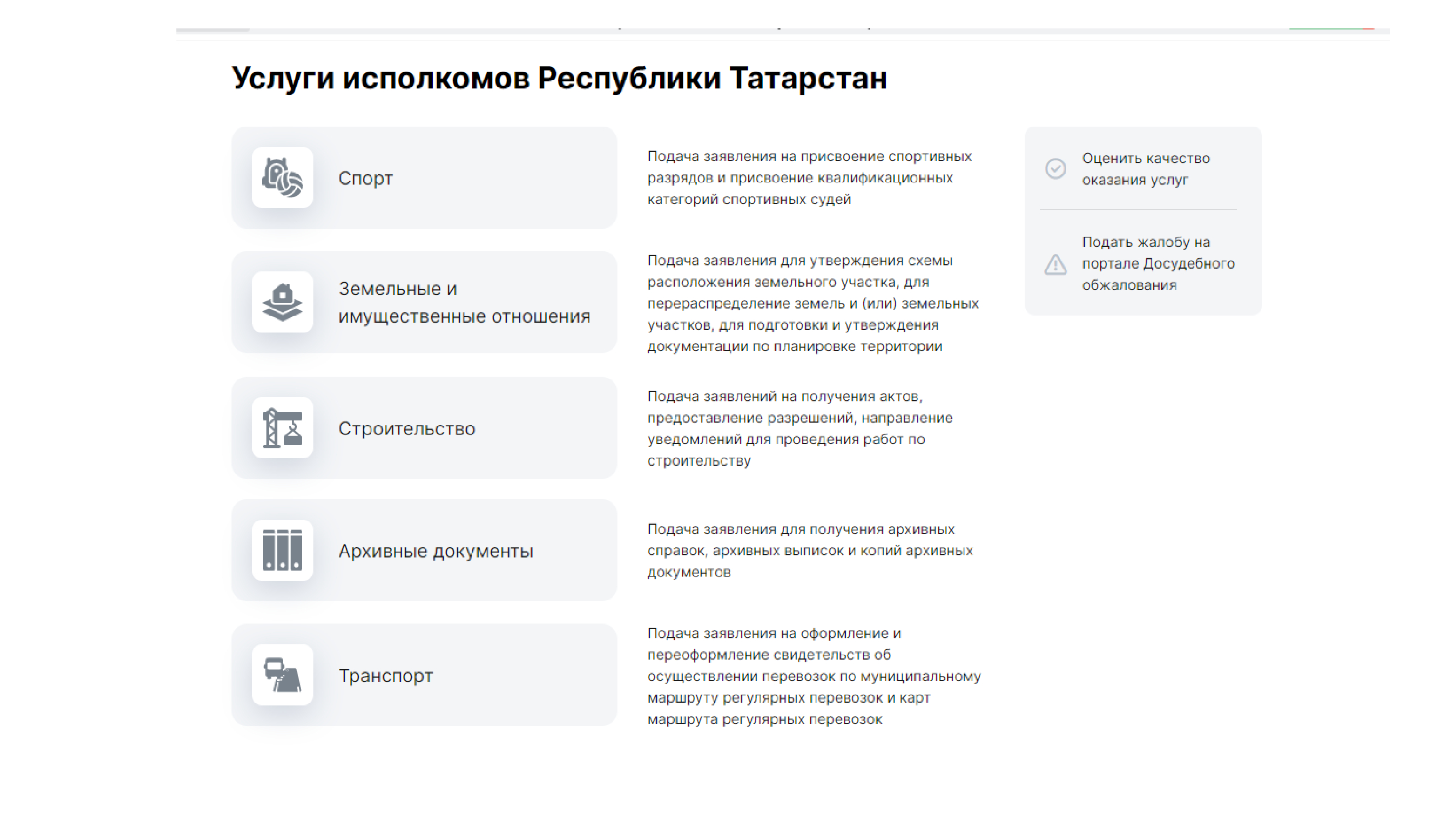The width and height of the screenshot is (1456, 819).
Task: Click Оценить качество оказания услуг link
Action: pos(1146,169)
